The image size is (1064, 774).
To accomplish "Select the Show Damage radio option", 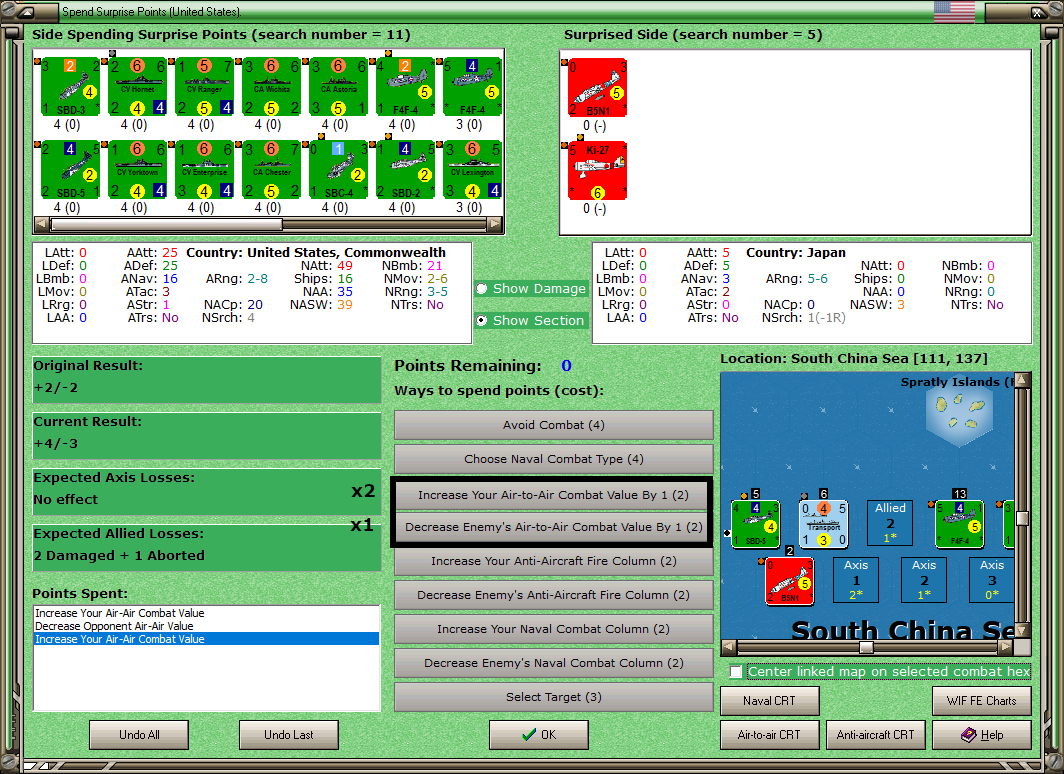I will (482, 288).
